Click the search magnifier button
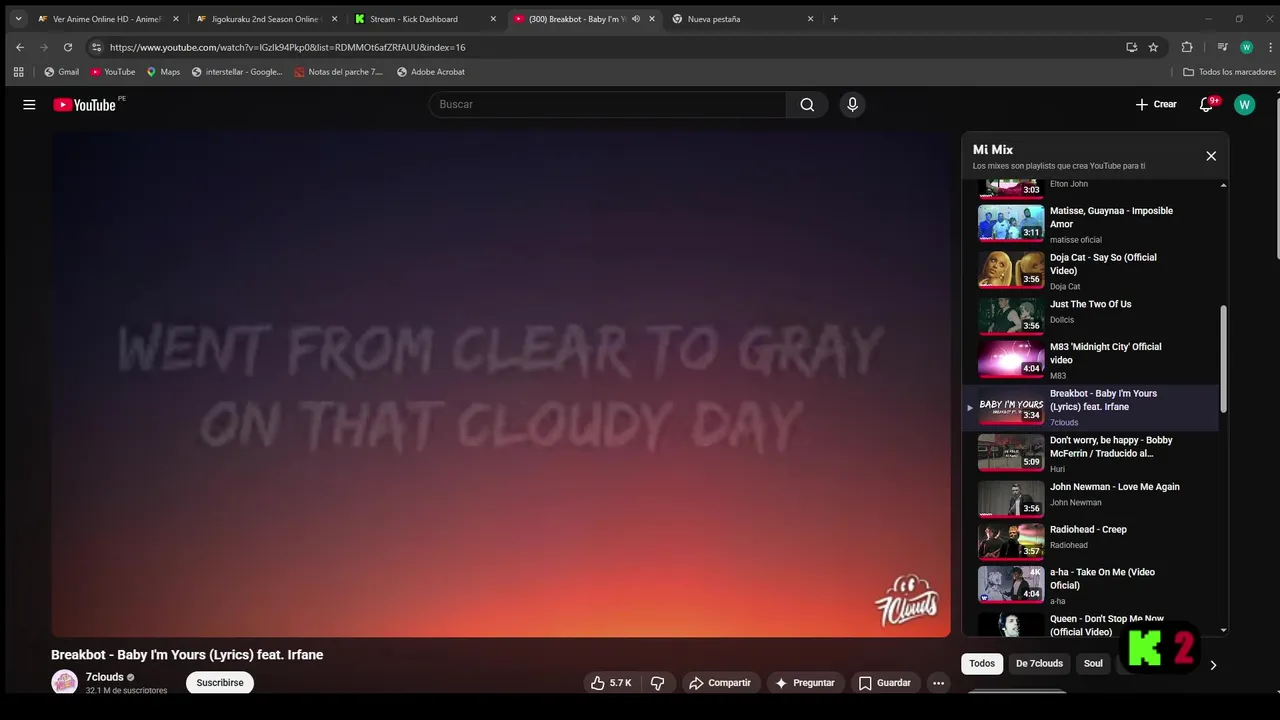This screenshot has width=1280, height=720. pyautogui.click(x=807, y=105)
